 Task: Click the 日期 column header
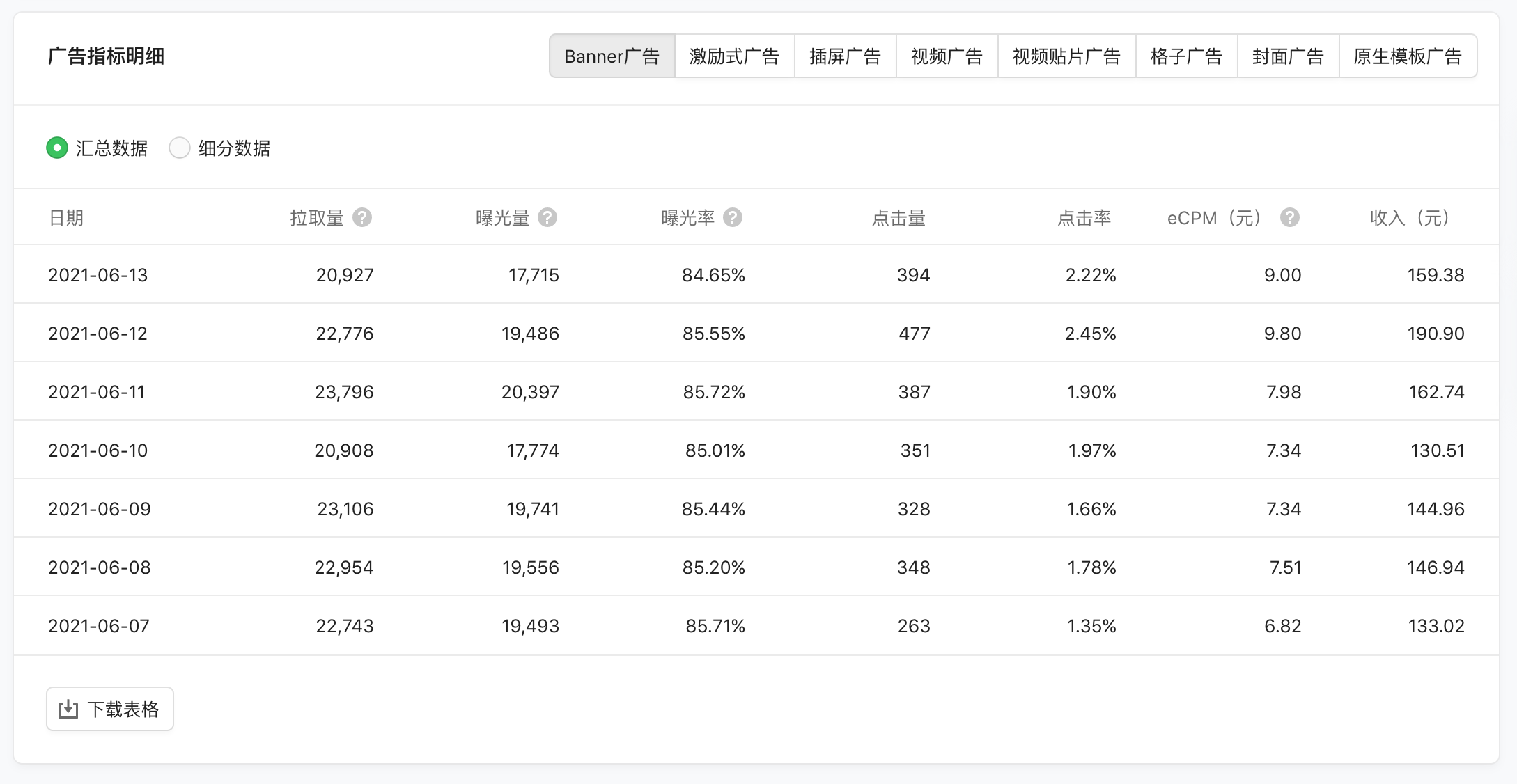66,218
